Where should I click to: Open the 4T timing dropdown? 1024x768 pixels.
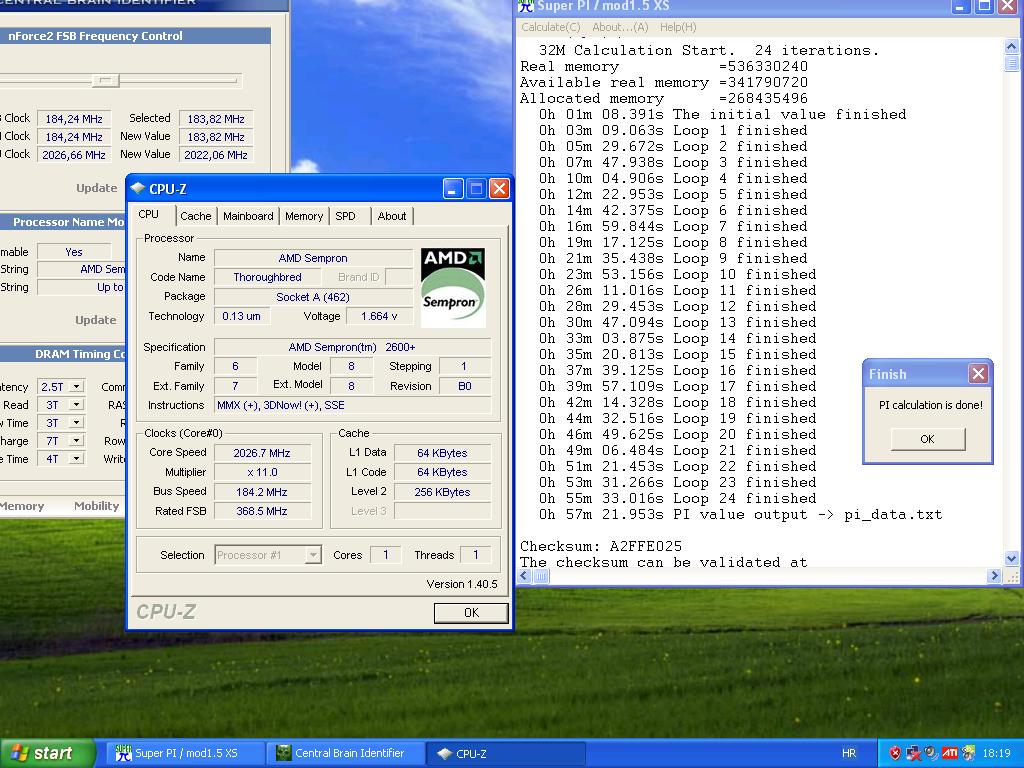[76, 458]
